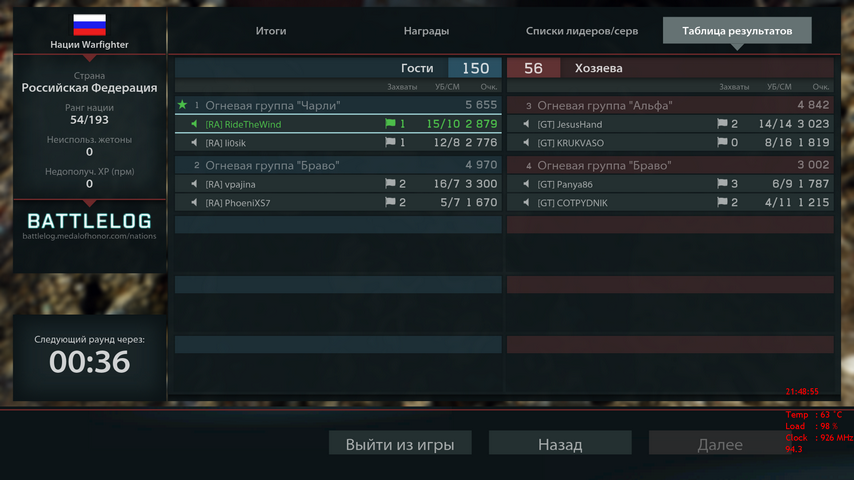Mute KRUKVASO using speaker icon

click(x=526, y=143)
